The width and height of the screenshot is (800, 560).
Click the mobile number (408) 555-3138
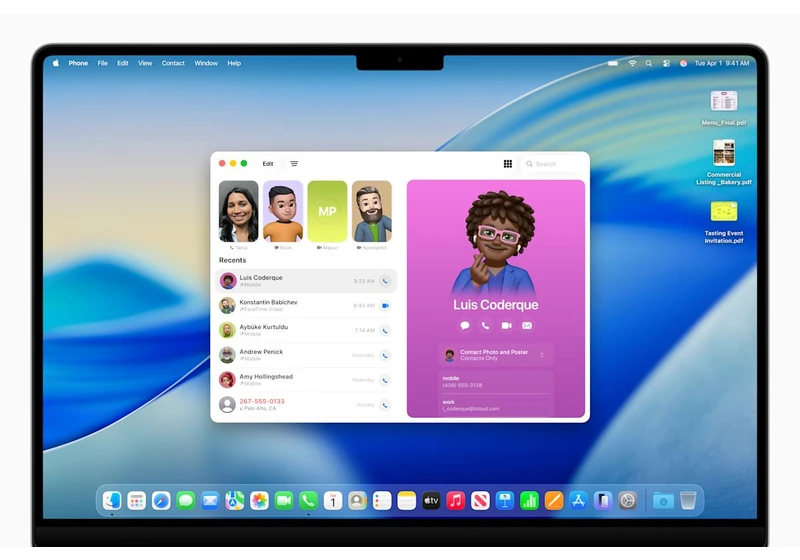pos(462,385)
